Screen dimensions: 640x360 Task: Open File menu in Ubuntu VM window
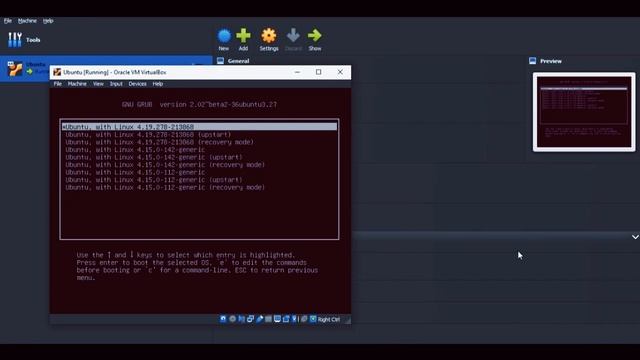point(58,84)
